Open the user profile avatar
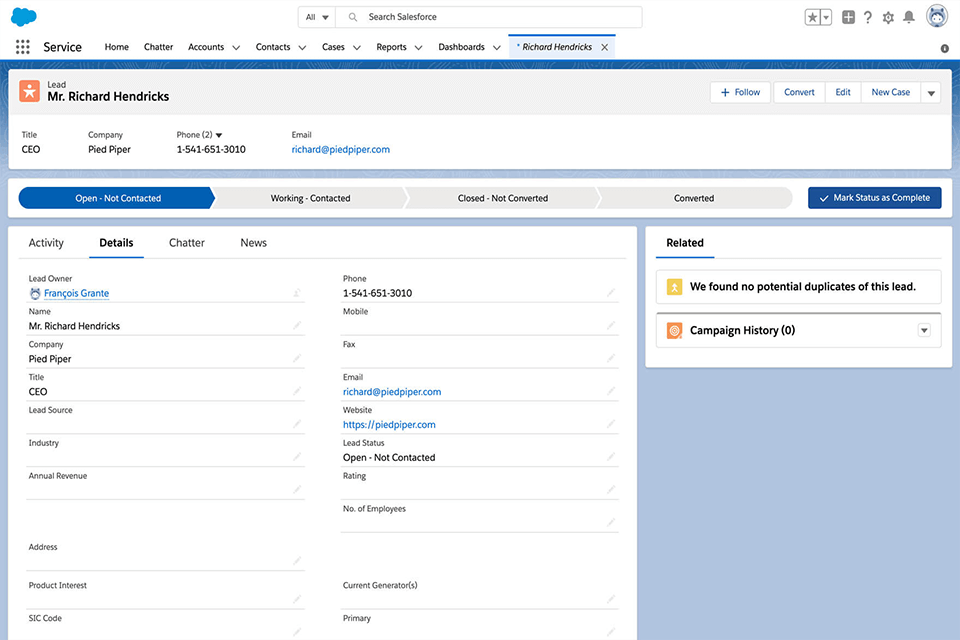960x640 pixels. 937,17
